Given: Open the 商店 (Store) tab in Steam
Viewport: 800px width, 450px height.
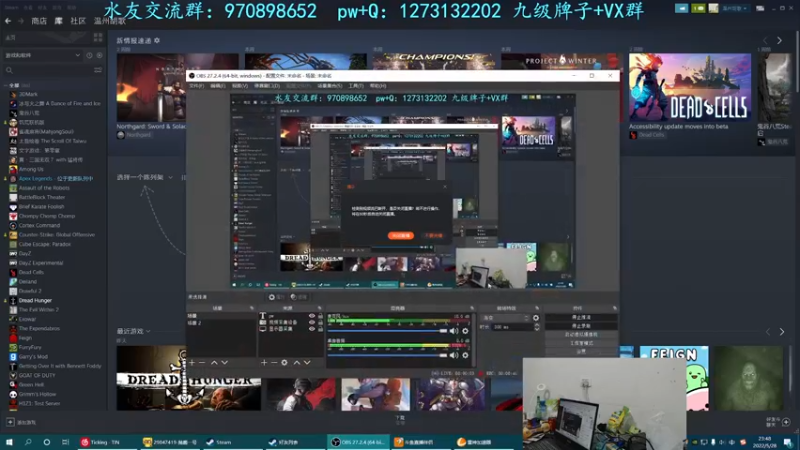Looking at the screenshot, I should tap(39, 21).
